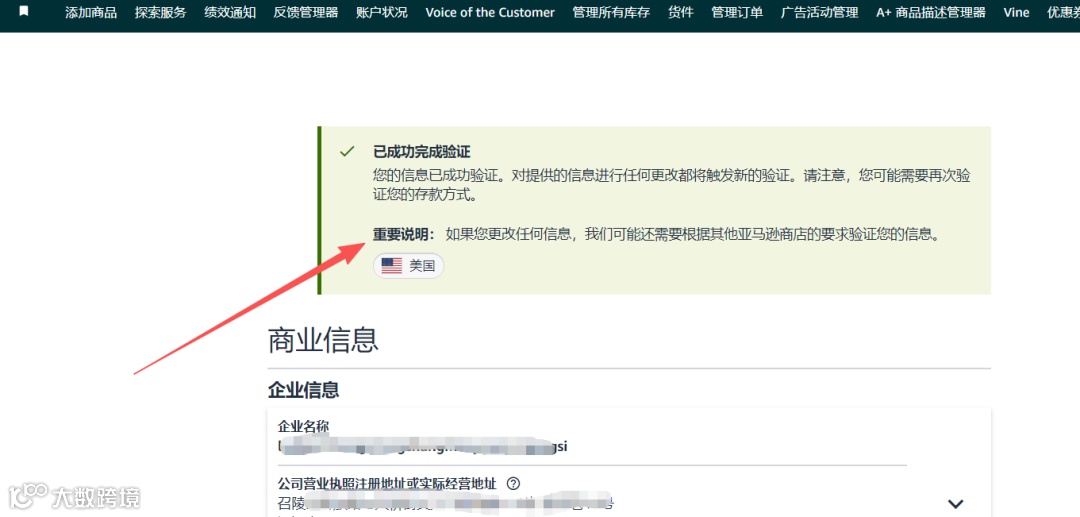Open the 添加商品 menu item
This screenshot has width=1080, height=517.
(x=91, y=12)
